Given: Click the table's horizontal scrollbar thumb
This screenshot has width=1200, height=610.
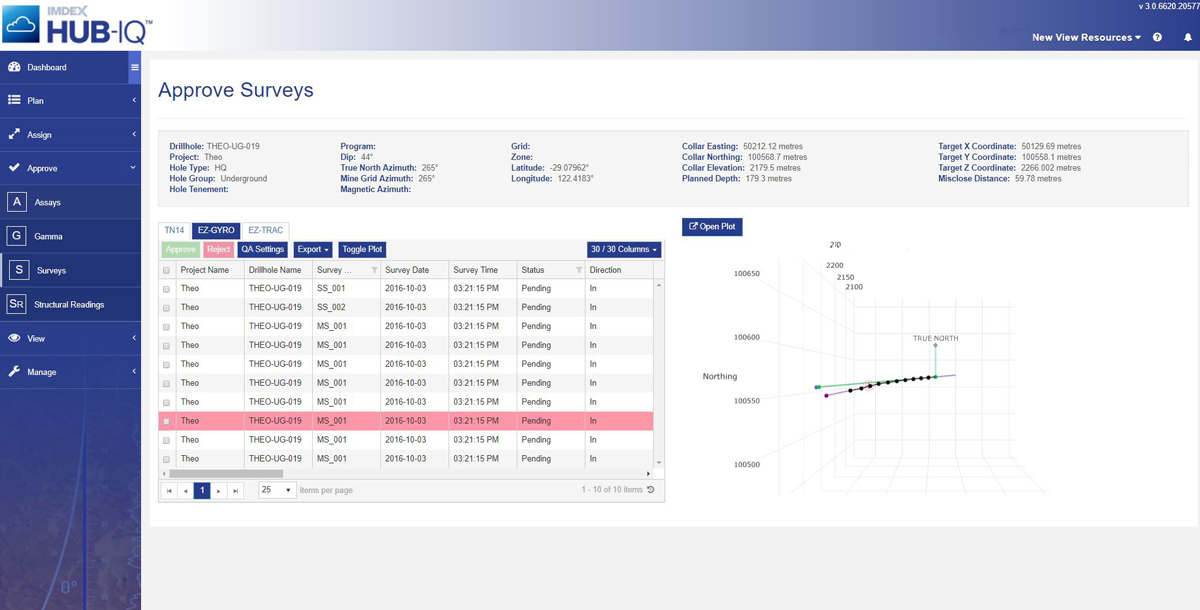Looking at the screenshot, I should (x=226, y=474).
